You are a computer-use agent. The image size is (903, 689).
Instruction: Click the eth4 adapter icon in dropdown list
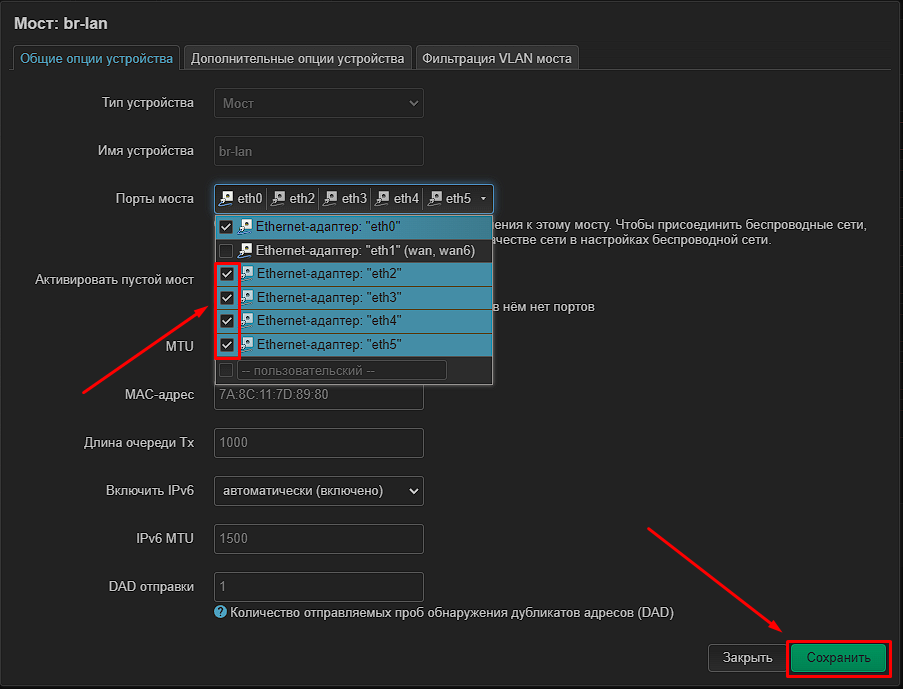click(246, 321)
